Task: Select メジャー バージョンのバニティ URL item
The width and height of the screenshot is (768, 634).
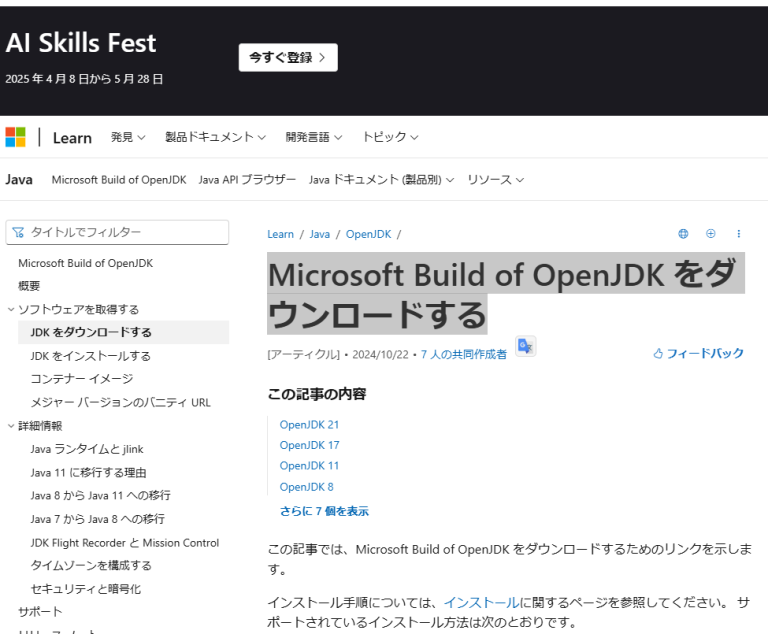Action: pos(120,402)
